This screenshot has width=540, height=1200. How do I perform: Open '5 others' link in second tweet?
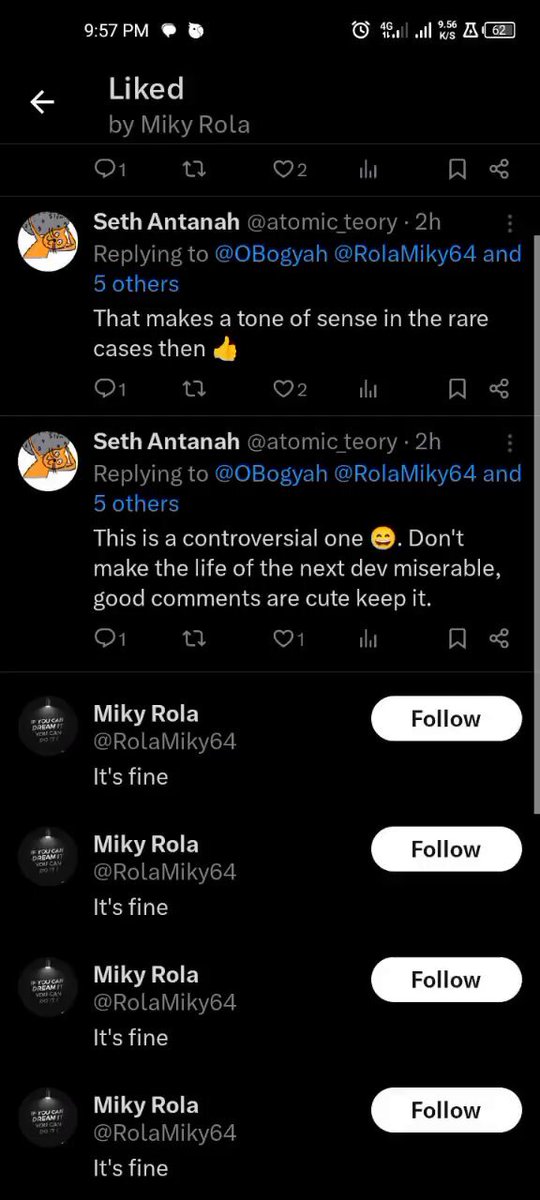pyautogui.click(x=136, y=503)
